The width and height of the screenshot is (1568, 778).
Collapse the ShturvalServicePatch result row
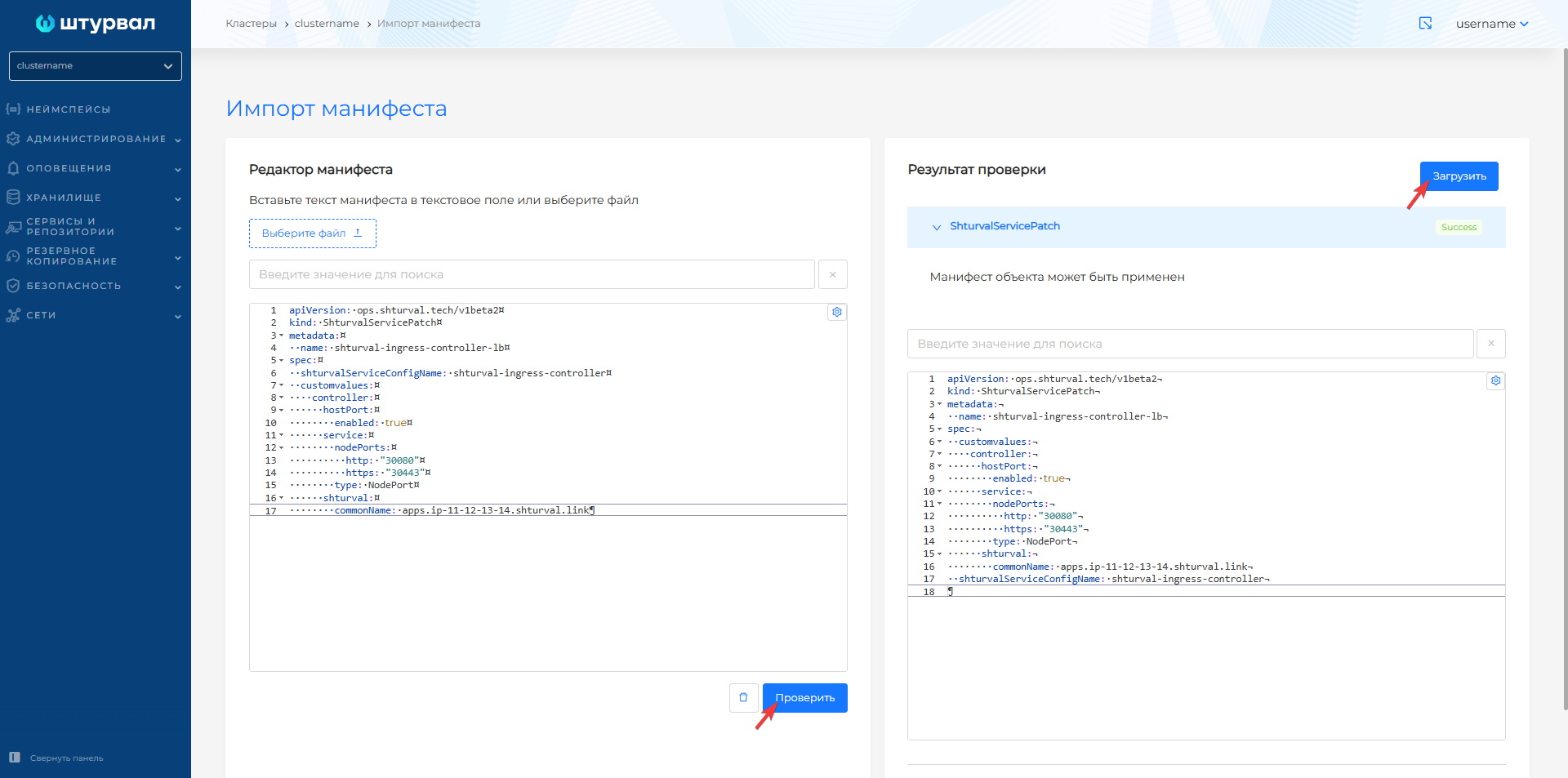pyautogui.click(x=936, y=227)
